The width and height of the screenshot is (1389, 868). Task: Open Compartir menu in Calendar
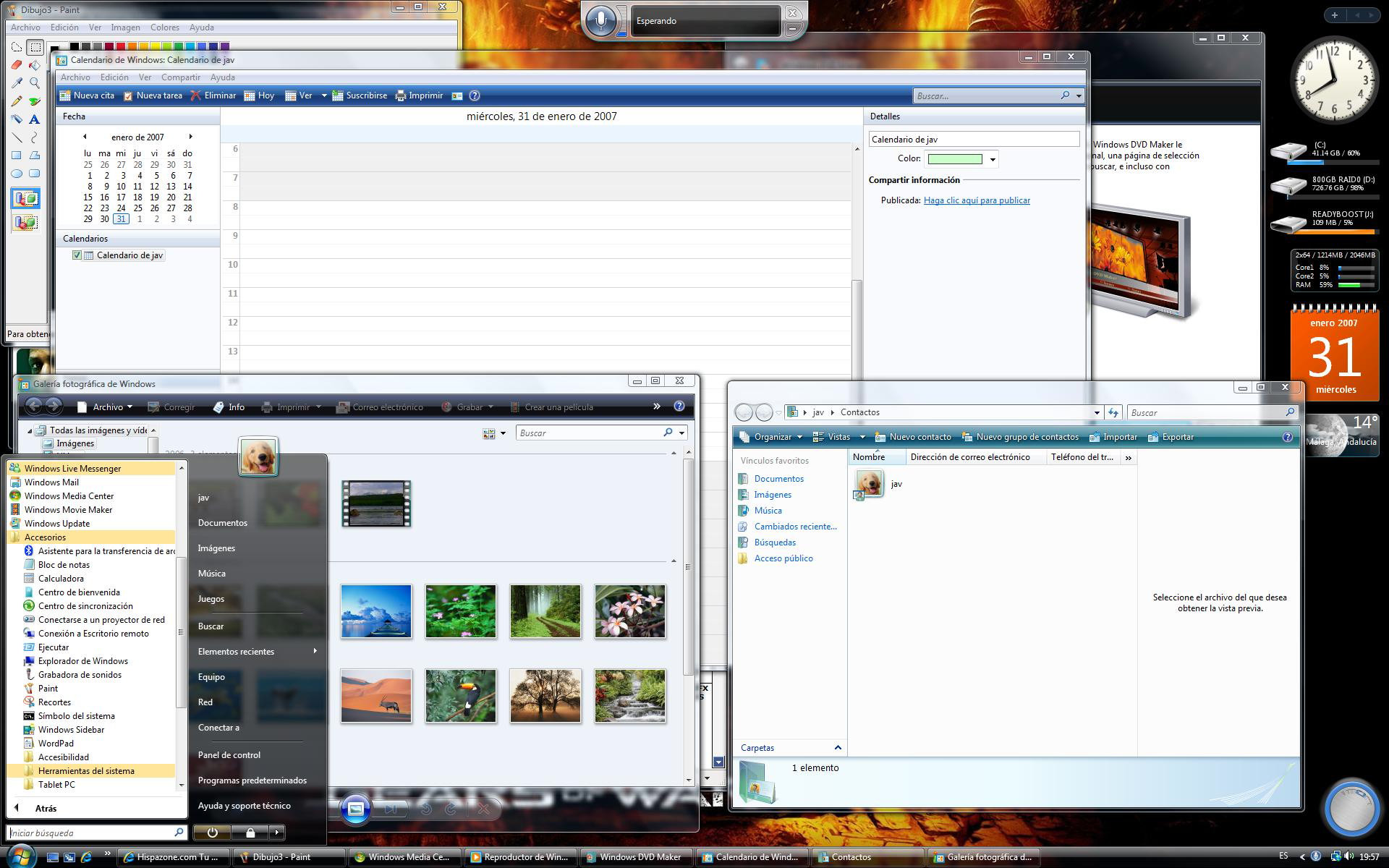click(x=180, y=77)
